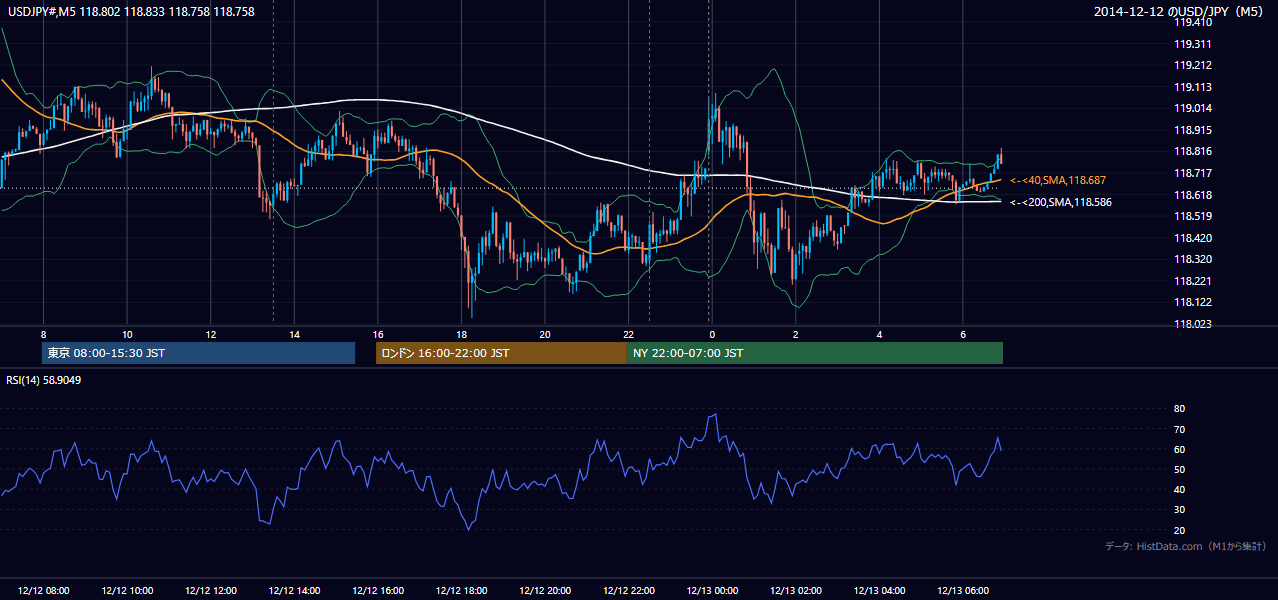Image resolution: width=1278 pixels, height=600 pixels.
Task: Click the hour label 12 under the price chart
Action: [210, 334]
